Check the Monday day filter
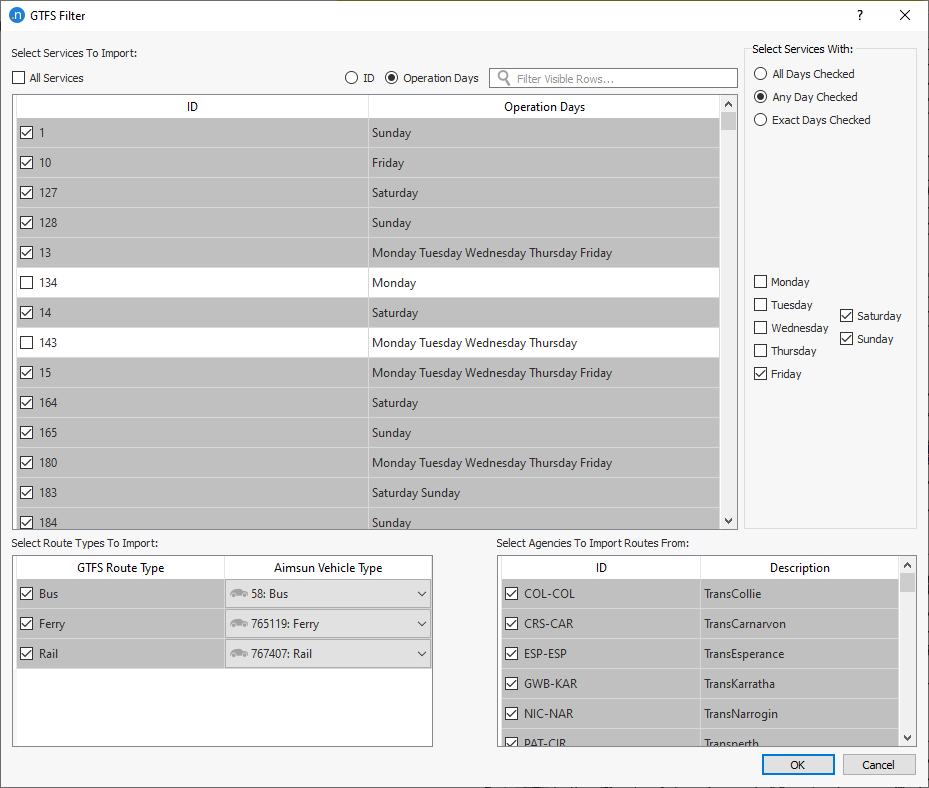 point(760,282)
